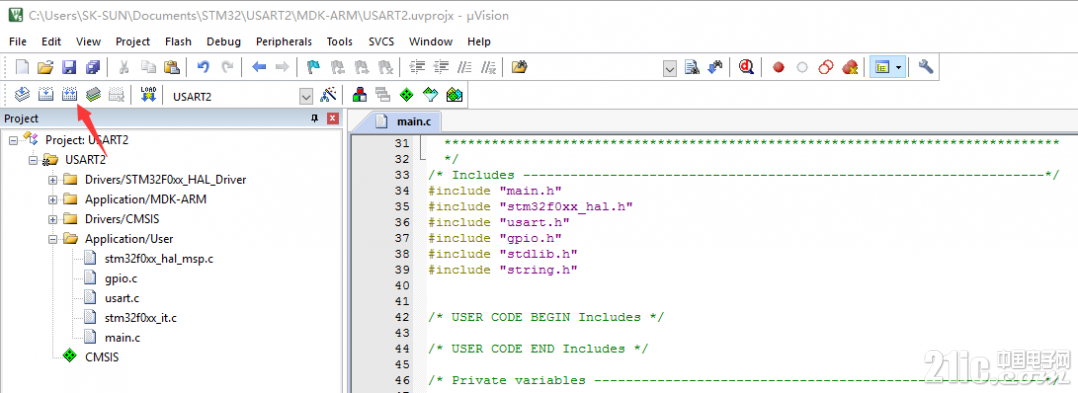This screenshot has width=1078, height=393.
Task: Open the USART2 target selection dropdown
Action: tap(307, 97)
